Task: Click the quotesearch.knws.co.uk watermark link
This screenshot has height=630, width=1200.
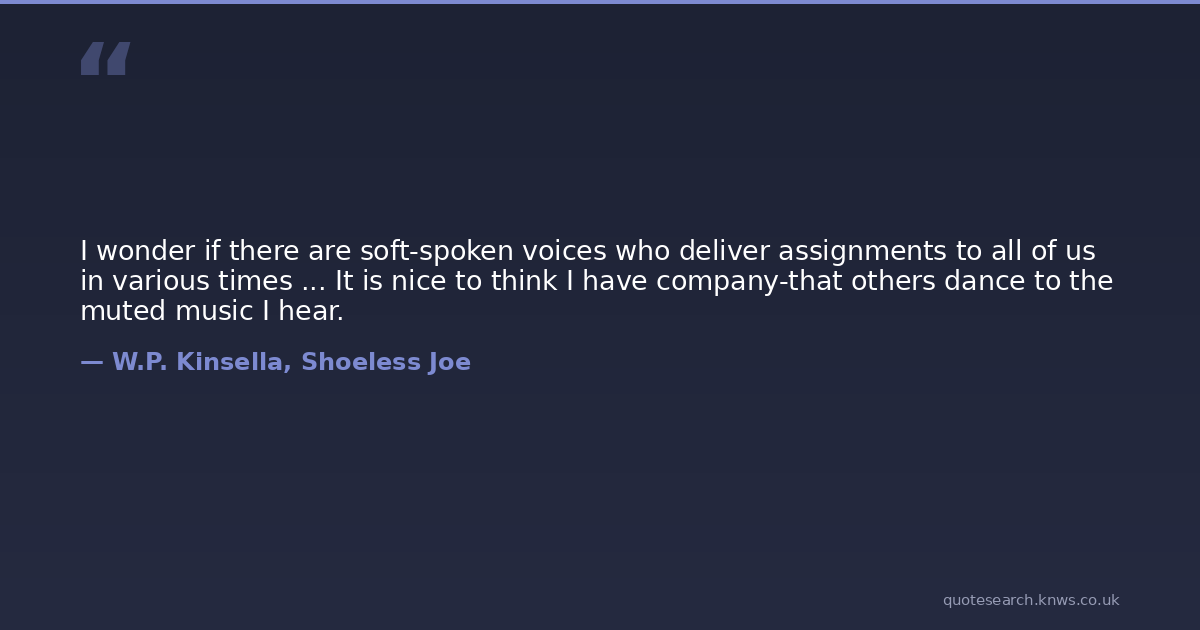Action: coord(1030,600)
